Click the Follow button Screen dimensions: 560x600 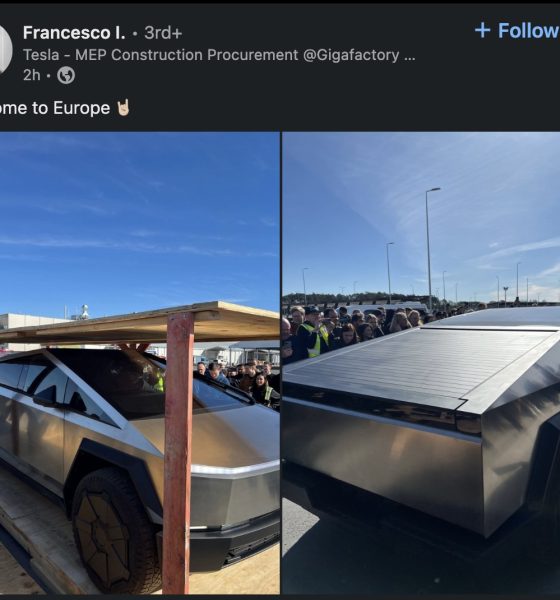517,31
